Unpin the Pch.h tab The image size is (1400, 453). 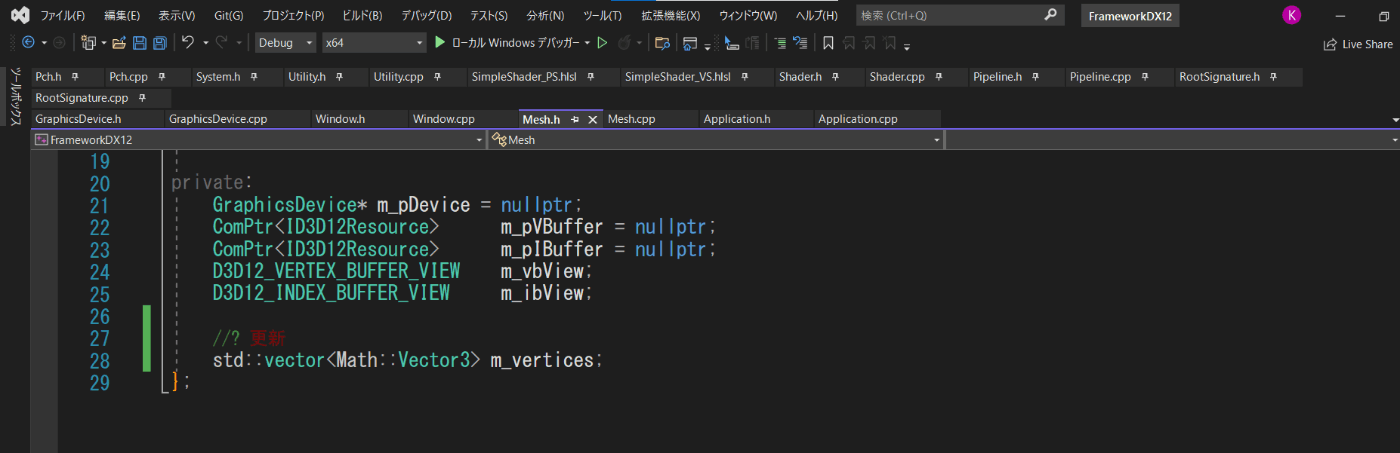[75, 77]
